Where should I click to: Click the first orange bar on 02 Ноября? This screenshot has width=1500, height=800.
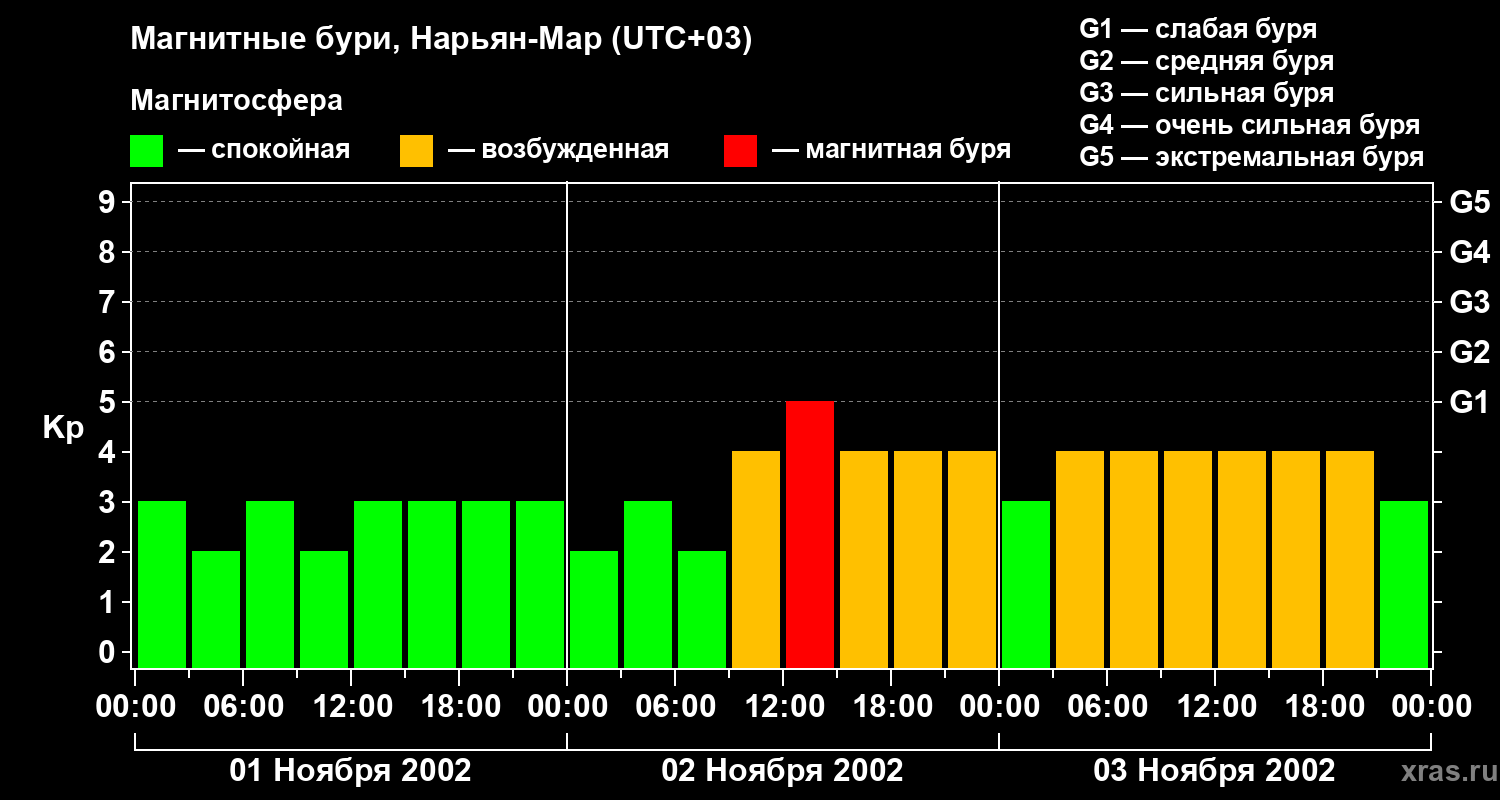coord(756,559)
